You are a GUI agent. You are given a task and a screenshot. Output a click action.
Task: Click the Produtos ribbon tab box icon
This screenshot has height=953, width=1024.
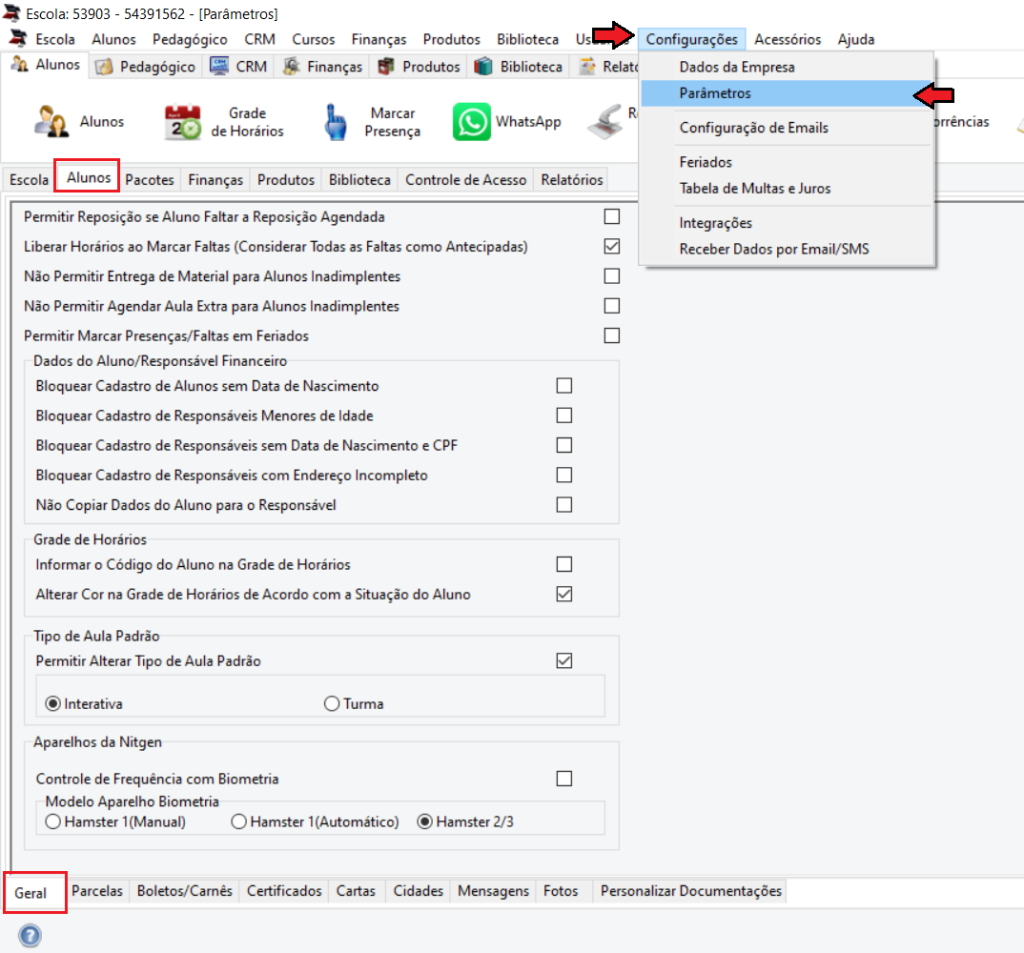(387, 66)
